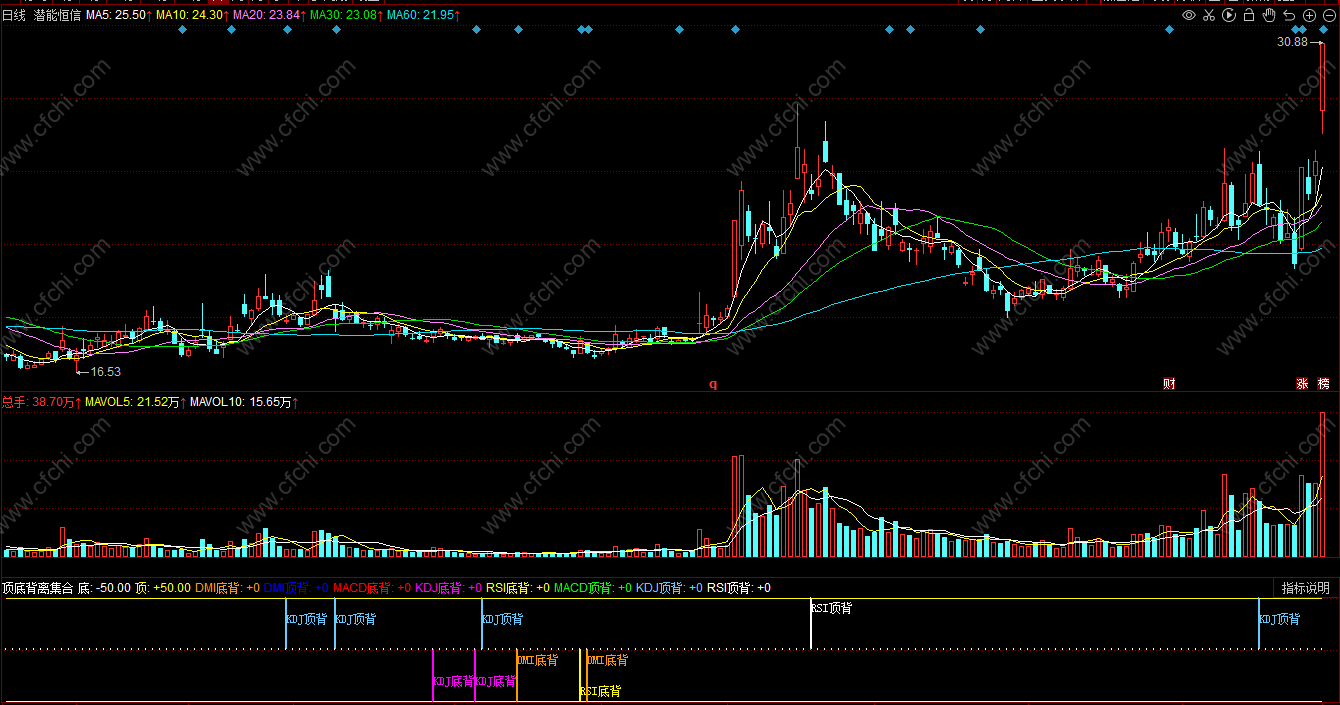Viewport: 1340px width, 705px height.
Task: Click the 总手: 38.70万 volume label
Action: tap(42, 401)
